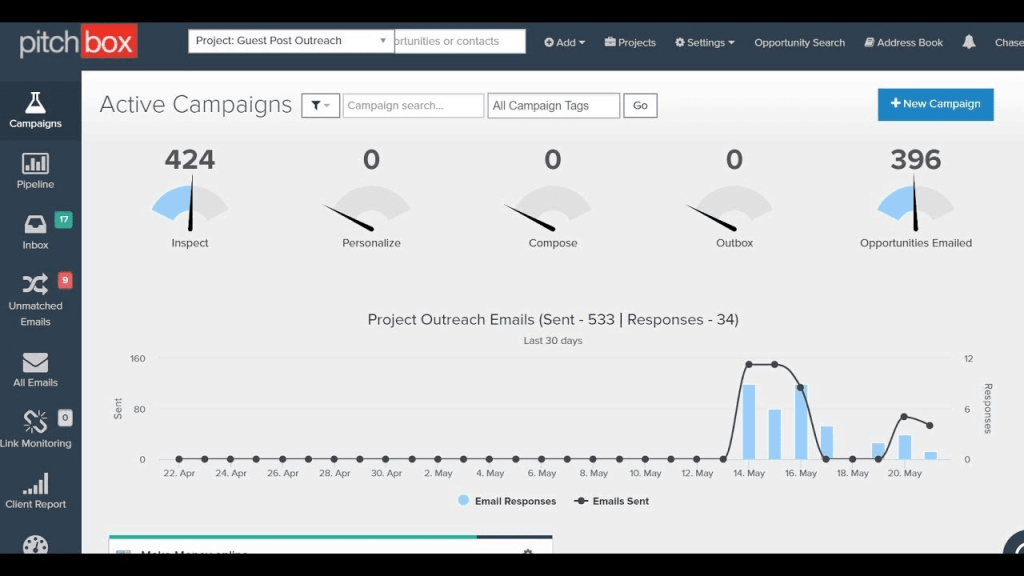Open the Inbox tray icon
1024x576 pixels.
[x=35, y=224]
